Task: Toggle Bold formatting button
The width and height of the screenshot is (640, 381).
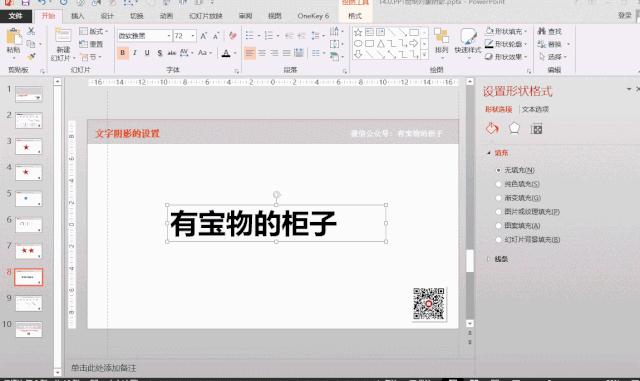Action: tap(122, 53)
